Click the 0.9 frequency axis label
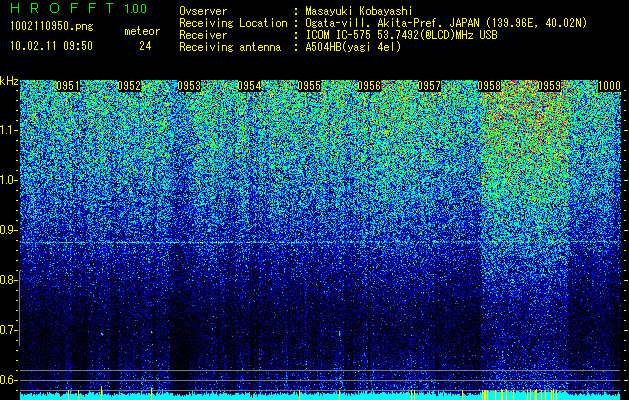The width and height of the screenshot is (629, 400). (7, 230)
